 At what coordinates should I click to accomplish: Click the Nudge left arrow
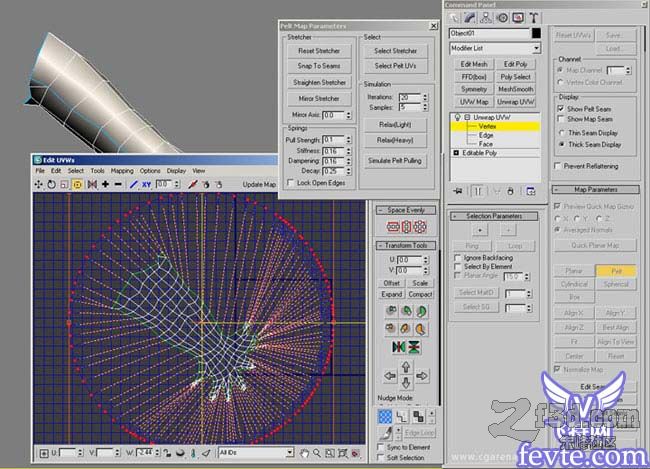point(390,376)
